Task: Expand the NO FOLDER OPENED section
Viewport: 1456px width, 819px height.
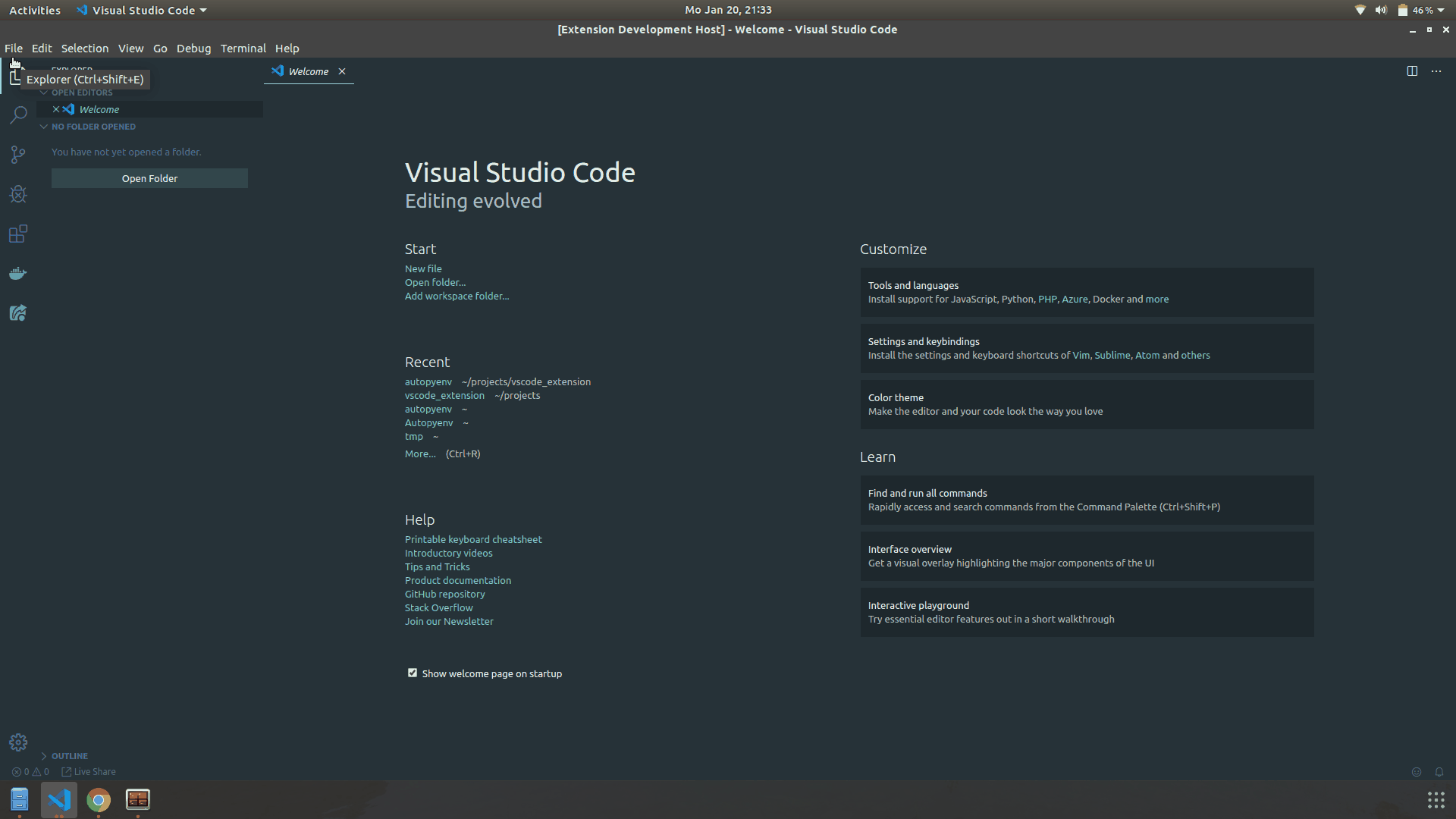Action: [x=93, y=126]
